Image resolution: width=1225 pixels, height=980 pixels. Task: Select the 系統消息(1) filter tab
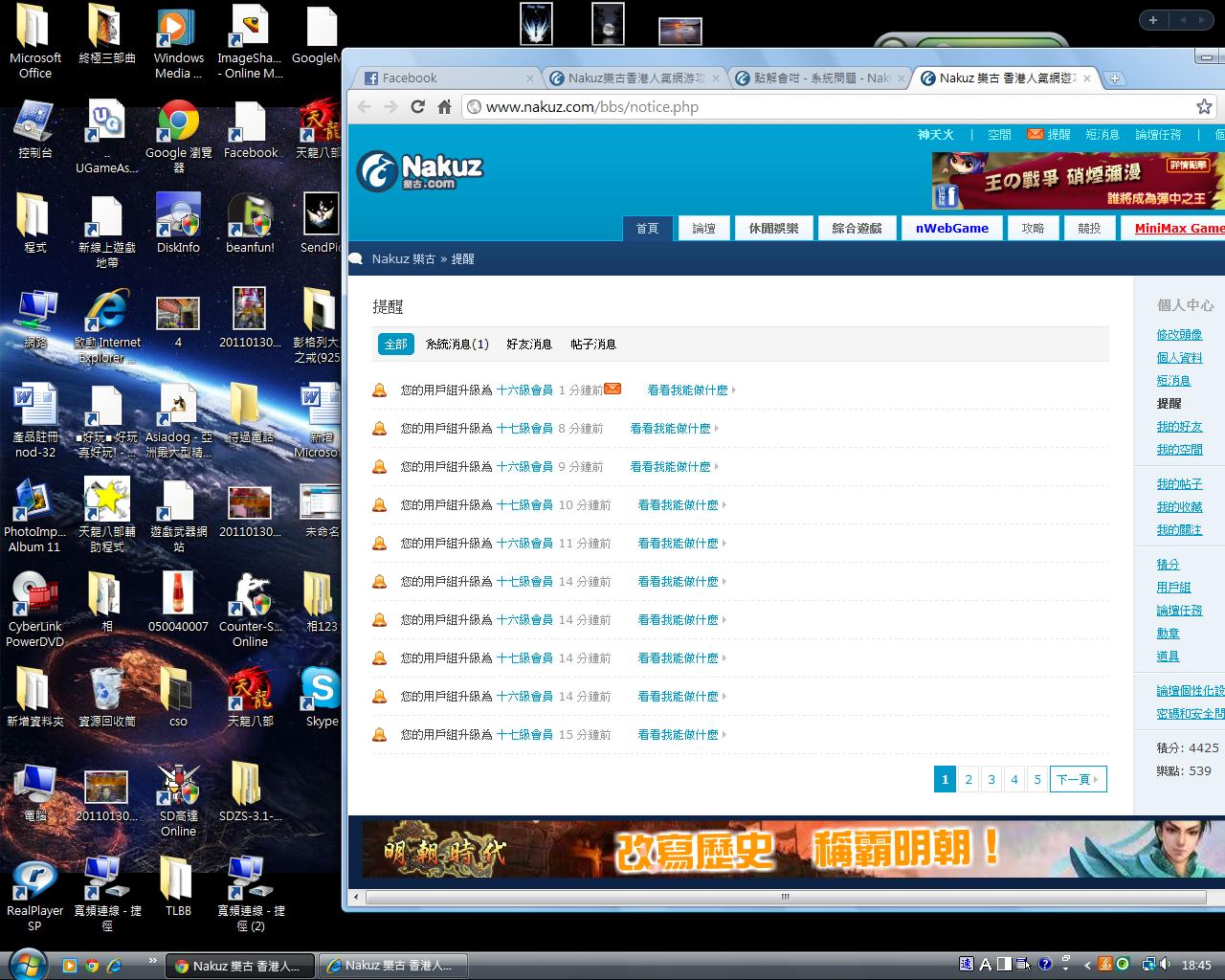pyautogui.click(x=457, y=344)
